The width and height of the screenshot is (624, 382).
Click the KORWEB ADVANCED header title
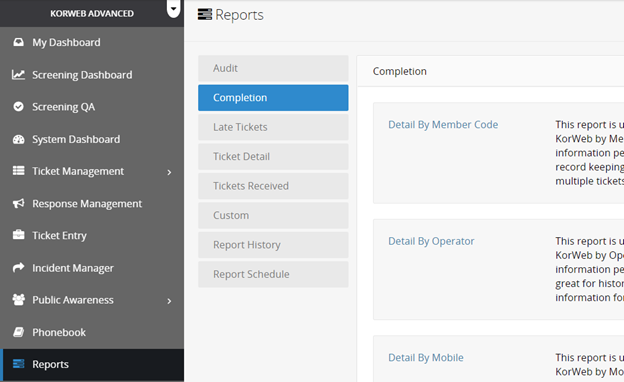pos(92,14)
